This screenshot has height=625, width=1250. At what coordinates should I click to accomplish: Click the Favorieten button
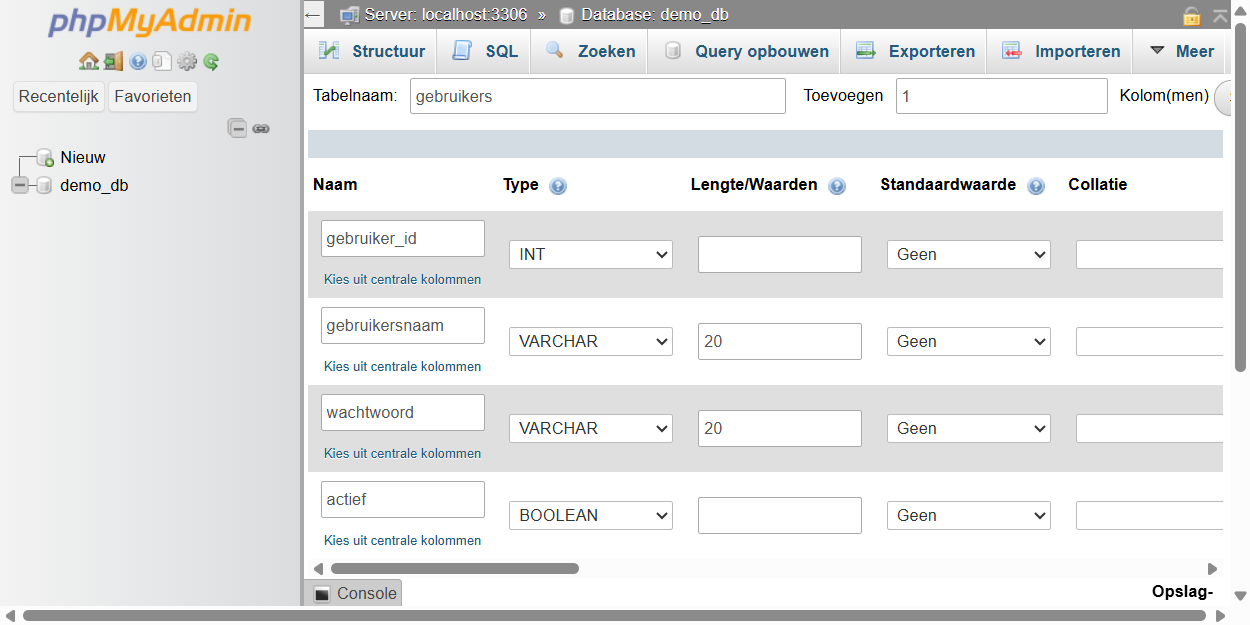coord(153,97)
